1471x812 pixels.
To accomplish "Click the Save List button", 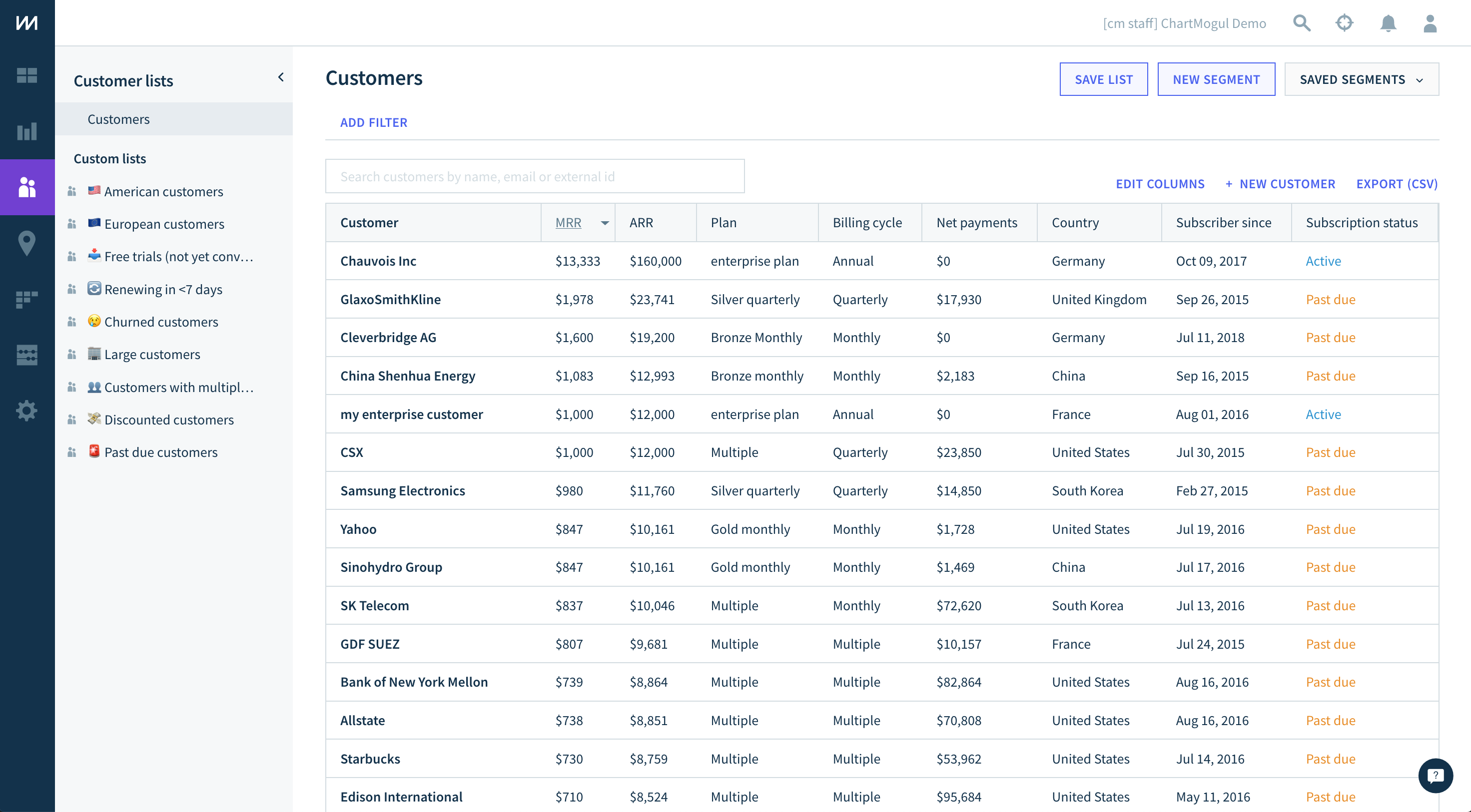I will coord(1103,79).
